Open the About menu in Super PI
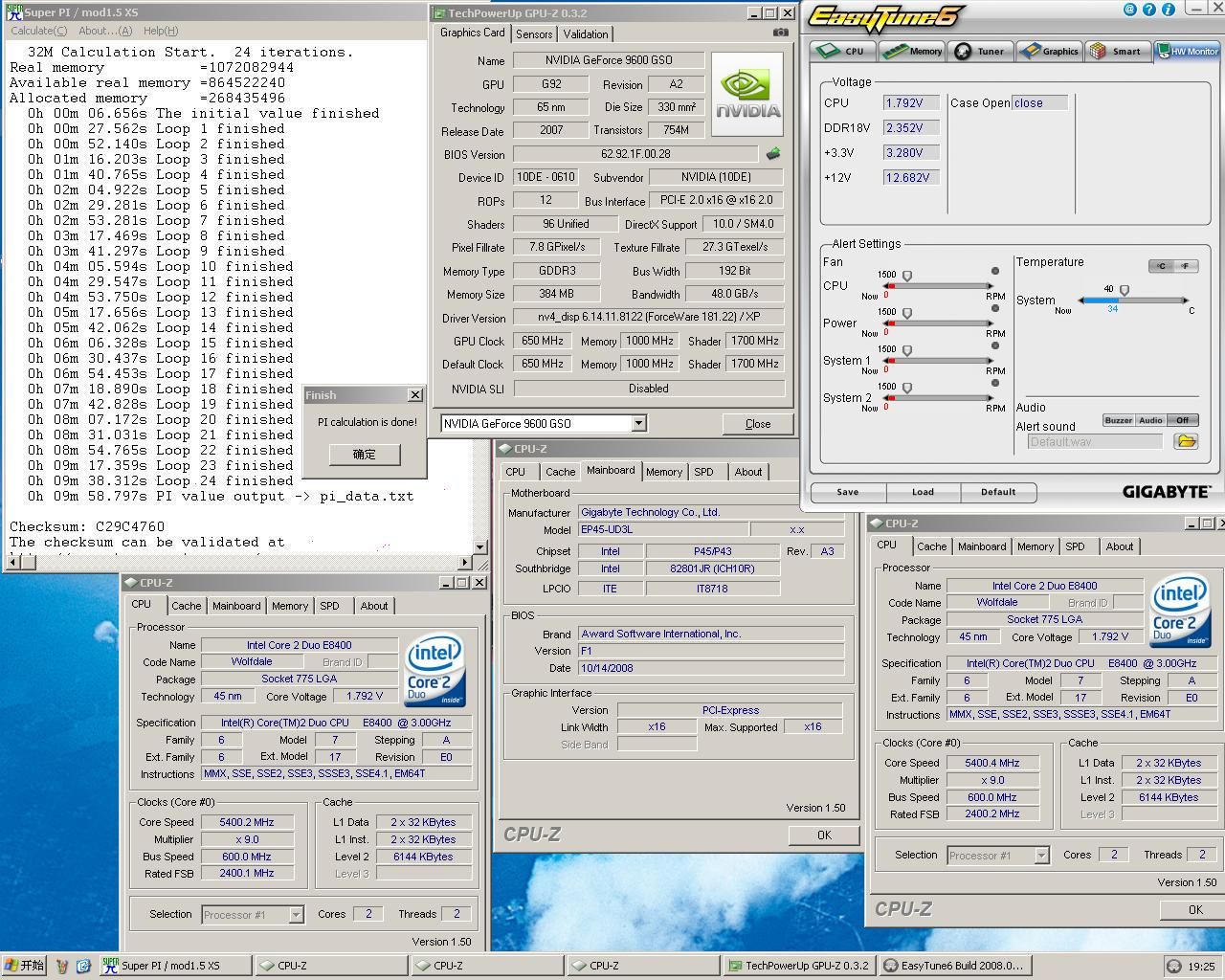This screenshot has height=980, width=1225. click(105, 31)
